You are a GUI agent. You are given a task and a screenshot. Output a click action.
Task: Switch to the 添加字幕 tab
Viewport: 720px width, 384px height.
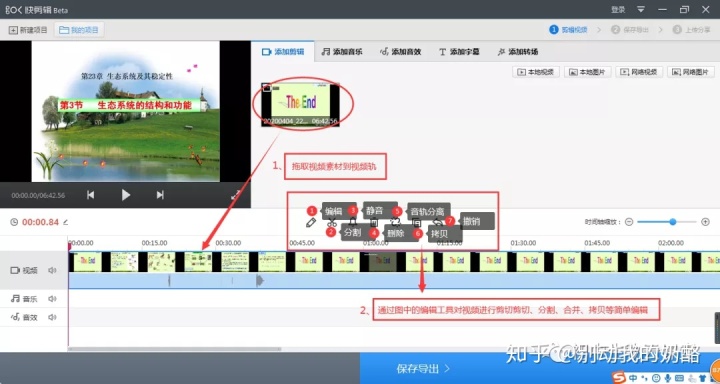(x=459, y=51)
